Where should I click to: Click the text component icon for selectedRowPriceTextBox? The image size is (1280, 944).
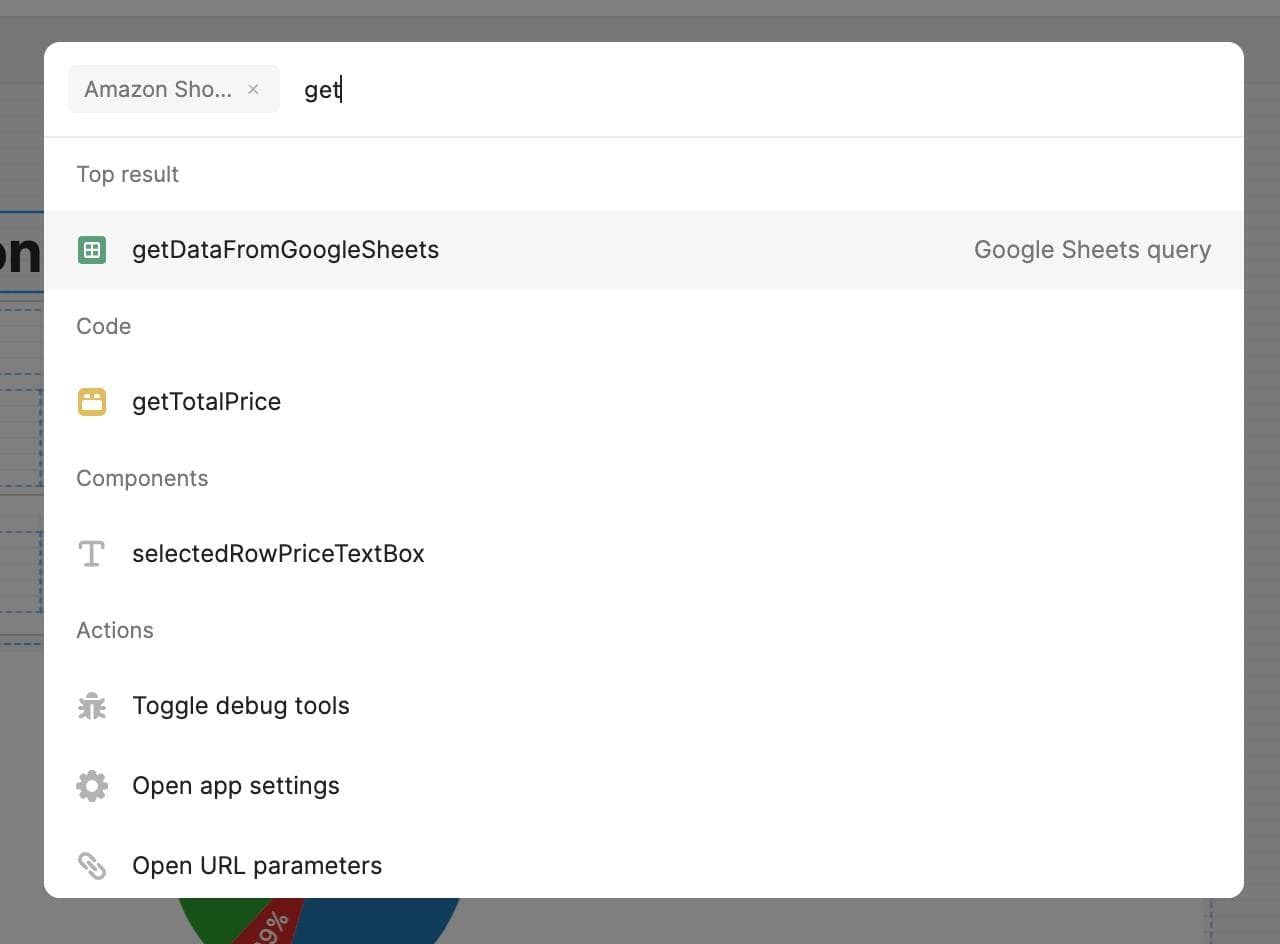(x=92, y=553)
